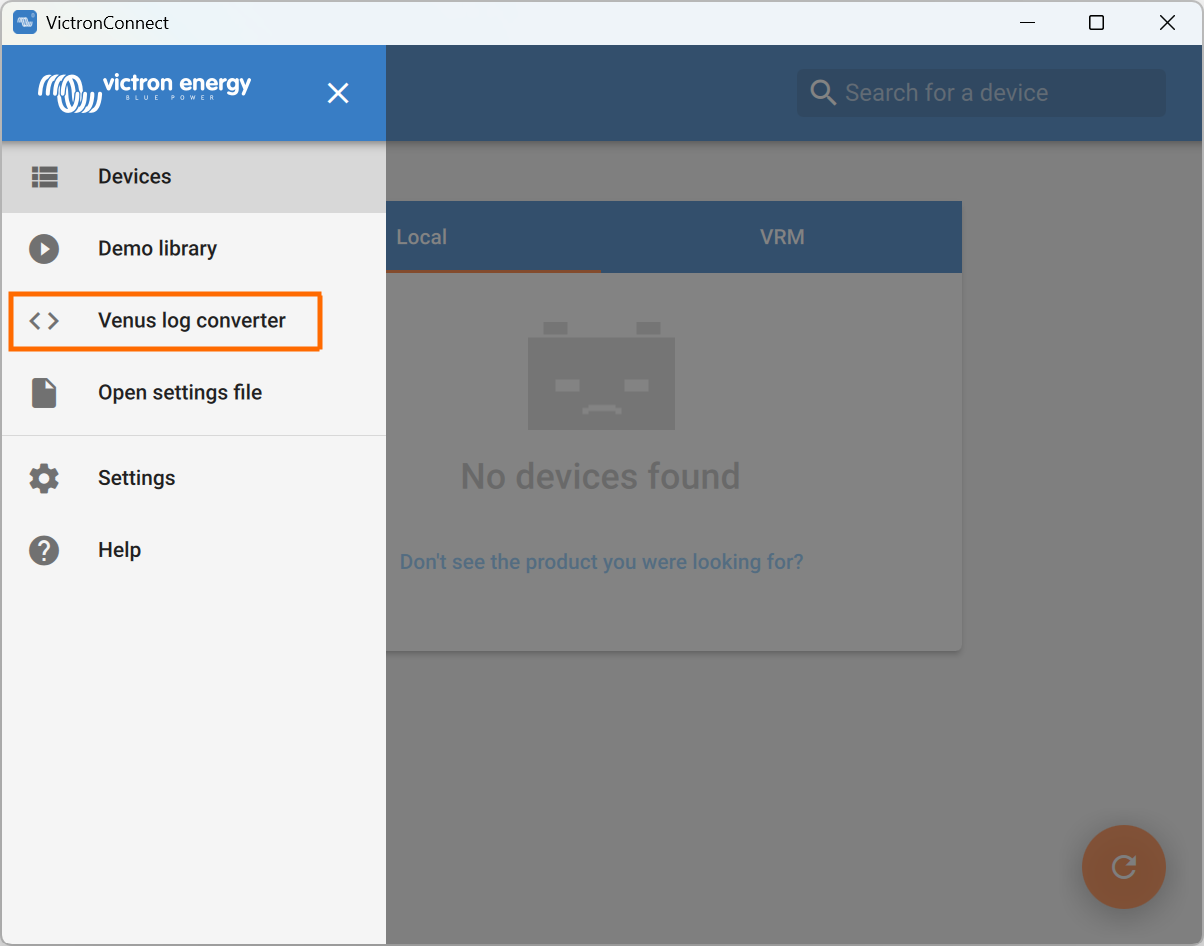The height and width of the screenshot is (946, 1204).
Task: Click the Help question mark icon
Action: tap(44, 550)
